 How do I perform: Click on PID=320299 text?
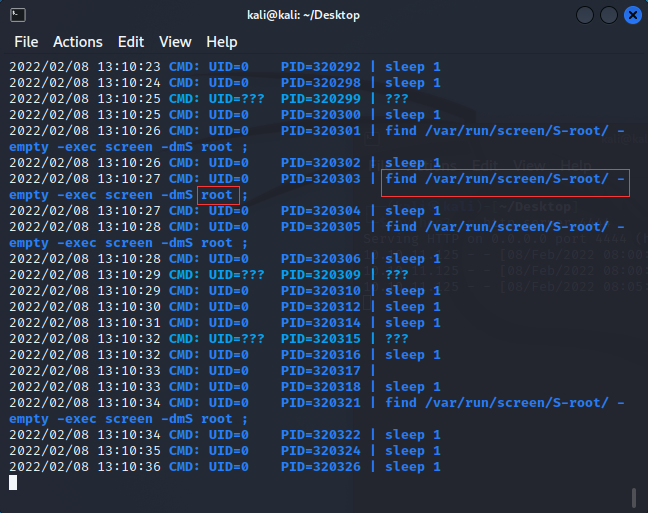tap(320, 99)
